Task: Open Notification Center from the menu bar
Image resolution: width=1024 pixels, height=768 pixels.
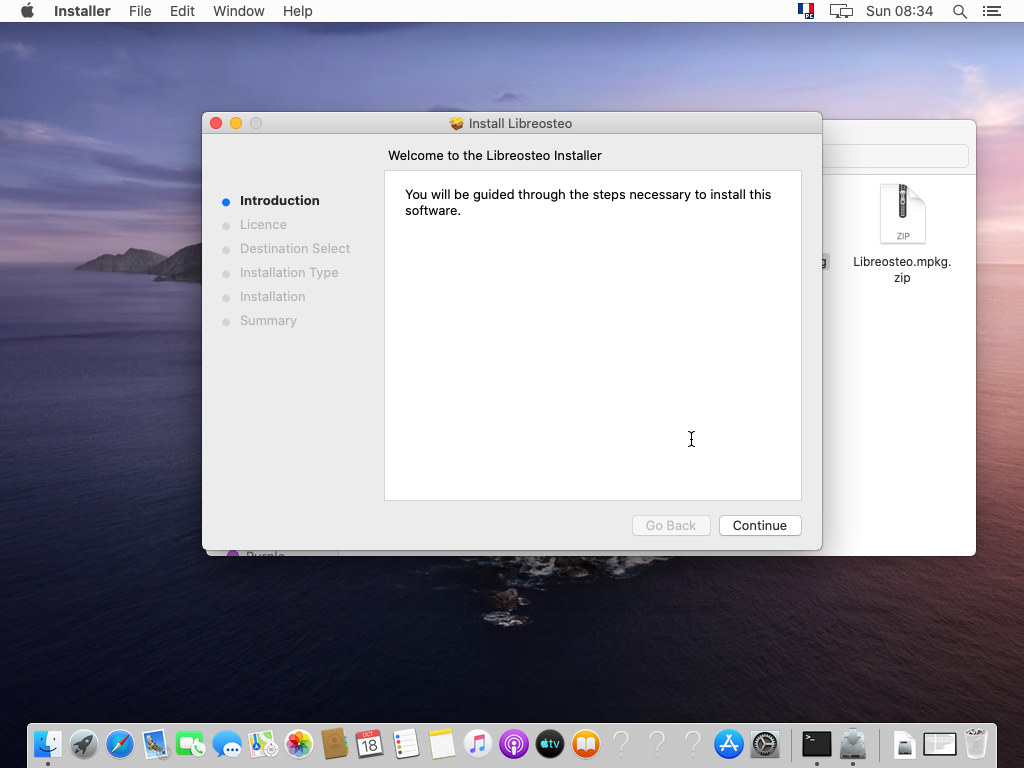Action: click(991, 11)
